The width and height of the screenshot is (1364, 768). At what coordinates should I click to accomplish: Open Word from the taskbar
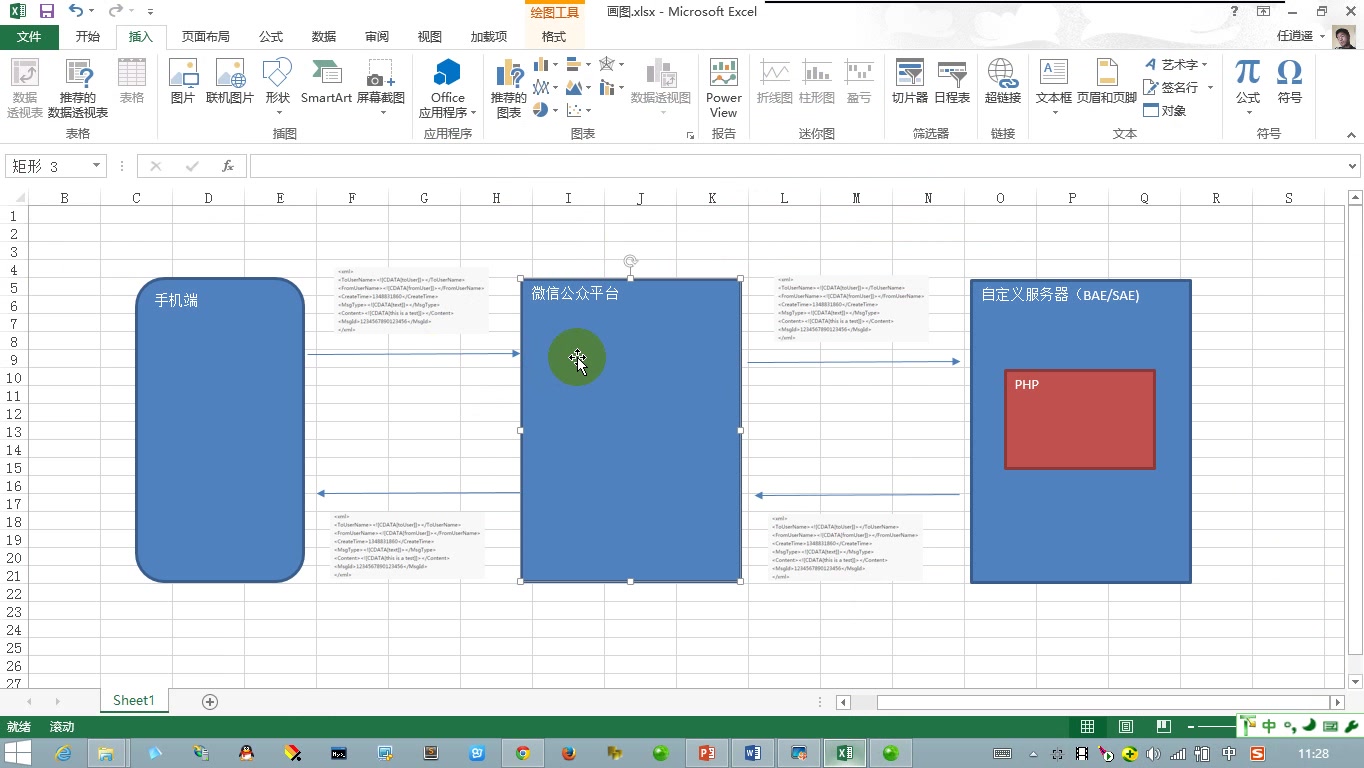[x=753, y=753]
